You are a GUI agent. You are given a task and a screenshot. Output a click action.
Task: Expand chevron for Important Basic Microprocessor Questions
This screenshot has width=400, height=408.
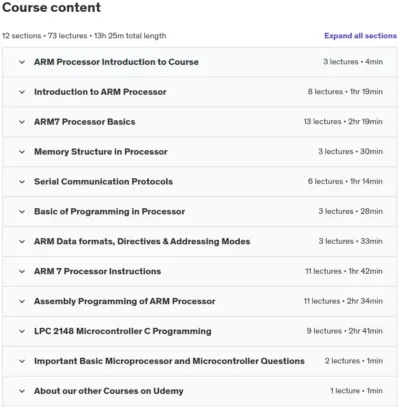click(22, 361)
